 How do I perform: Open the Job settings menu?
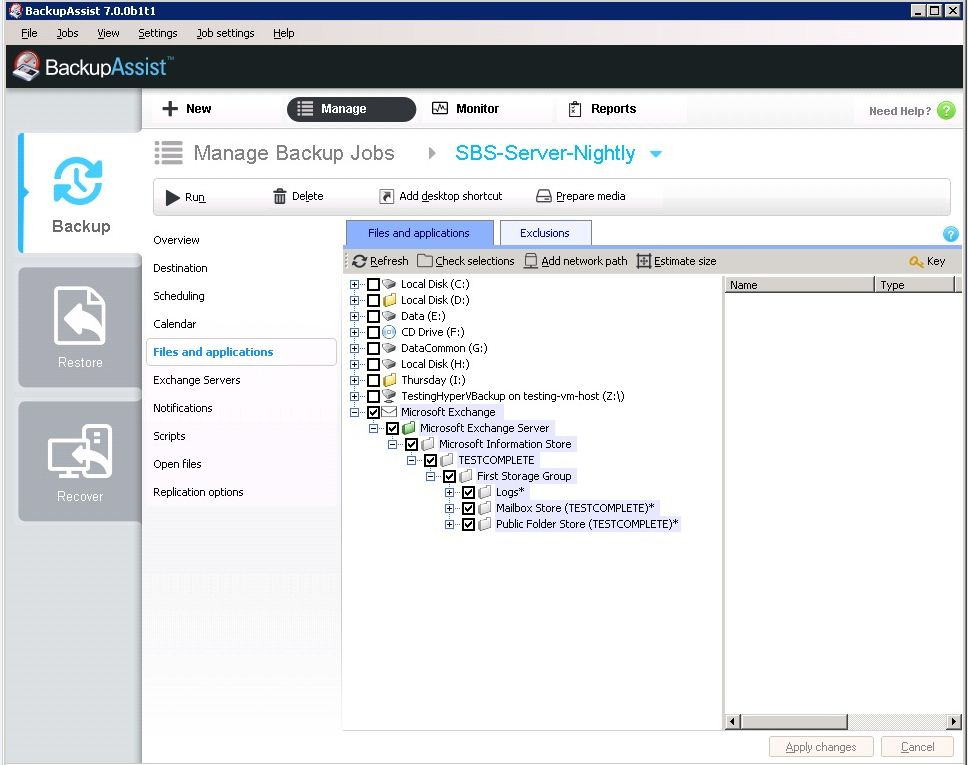[225, 33]
